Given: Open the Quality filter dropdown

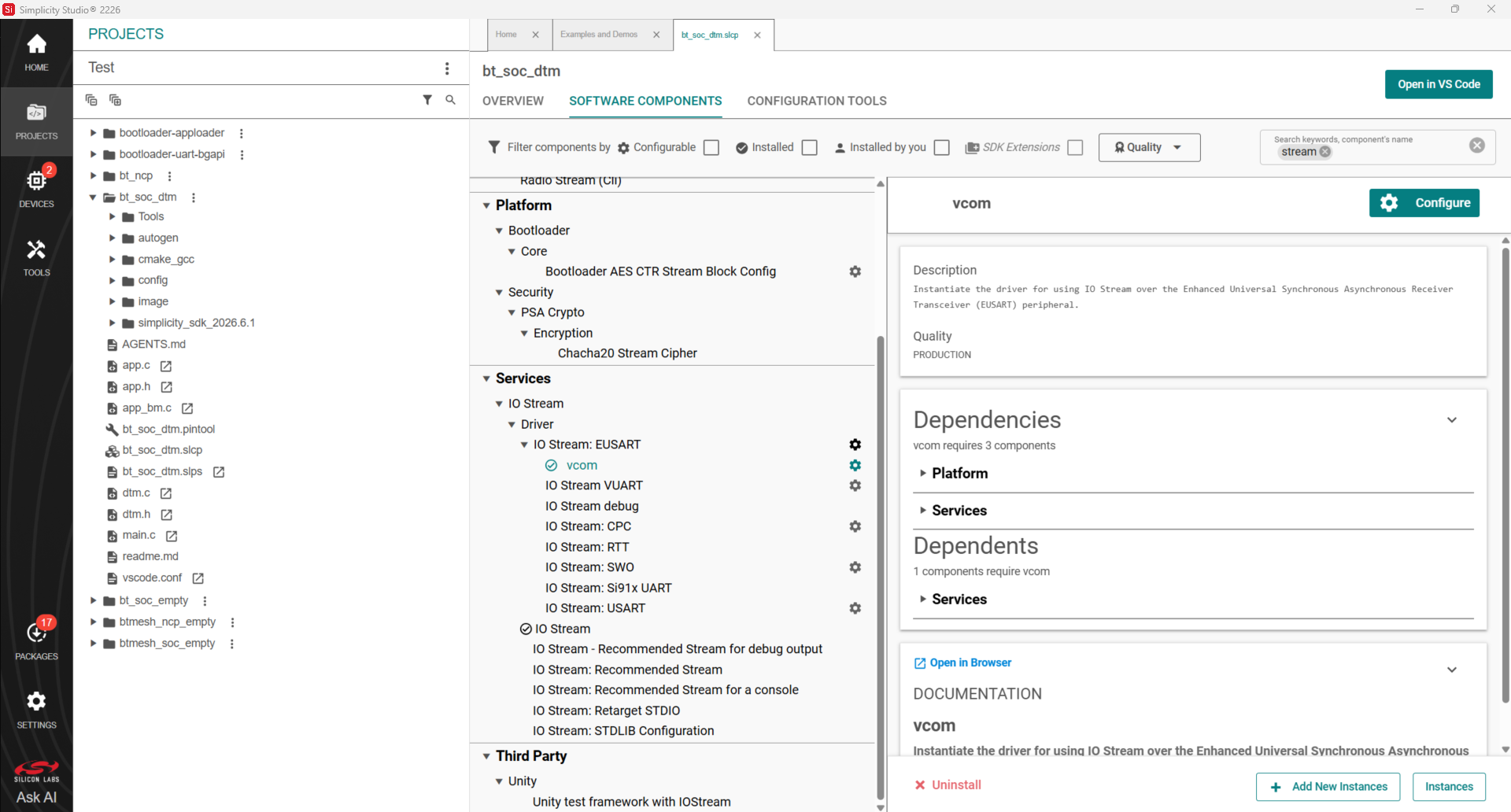Looking at the screenshot, I should click(x=1149, y=147).
